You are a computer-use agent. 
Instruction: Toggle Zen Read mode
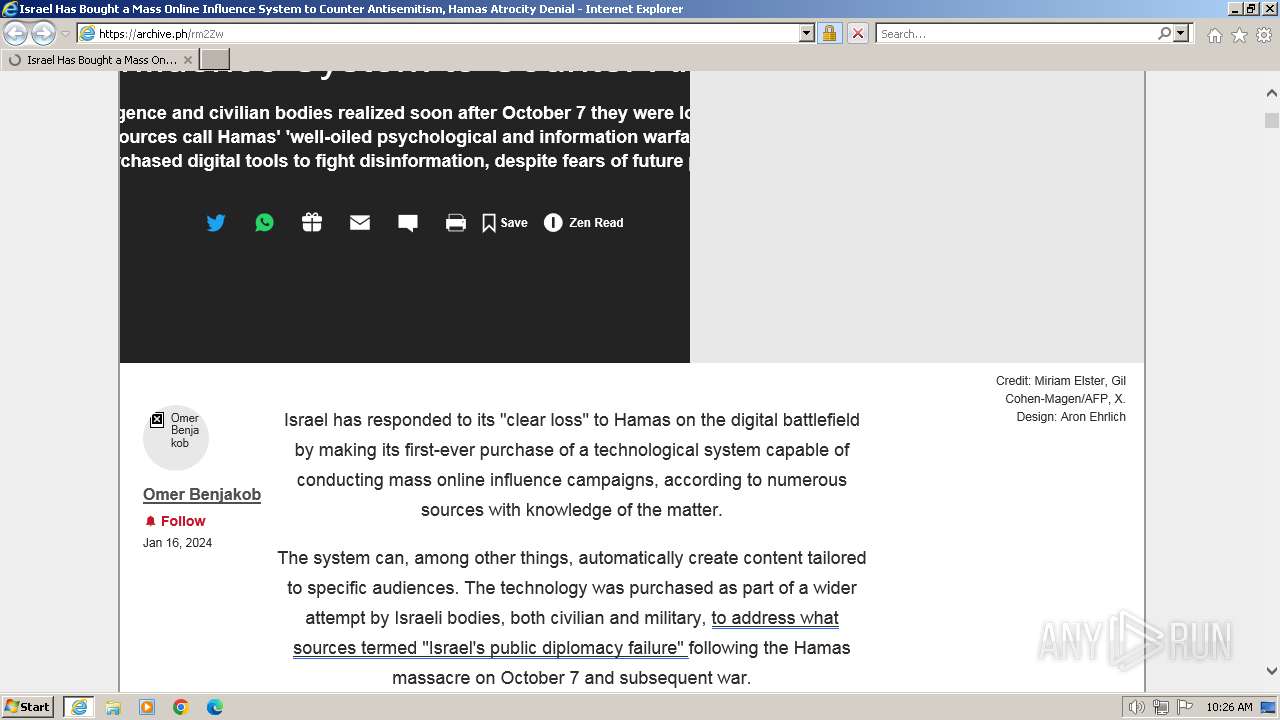click(x=584, y=223)
